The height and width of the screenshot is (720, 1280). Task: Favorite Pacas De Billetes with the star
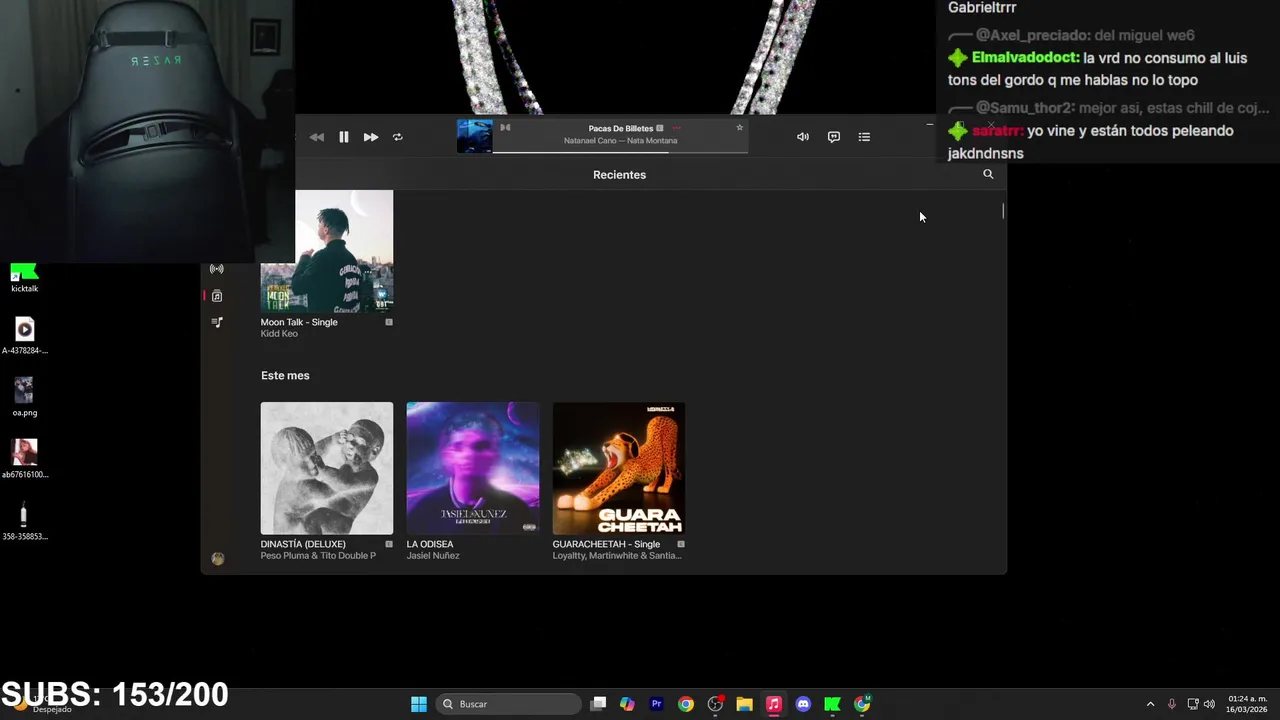tap(739, 127)
